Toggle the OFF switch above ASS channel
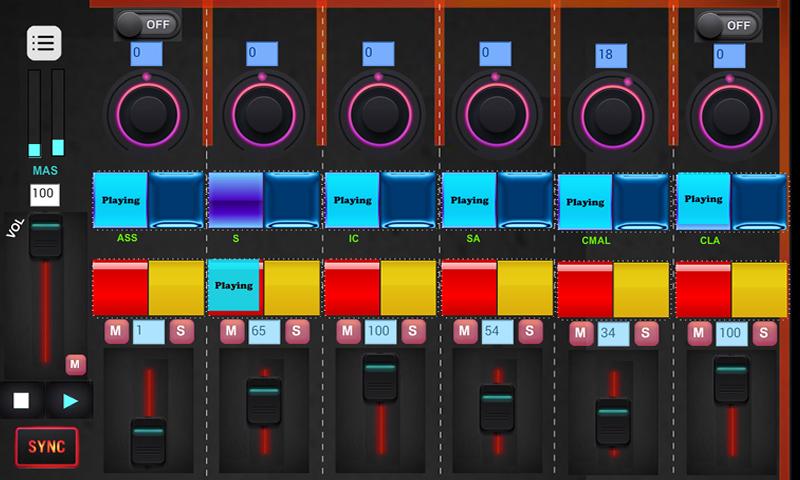This screenshot has height=480, width=800. [146, 23]
